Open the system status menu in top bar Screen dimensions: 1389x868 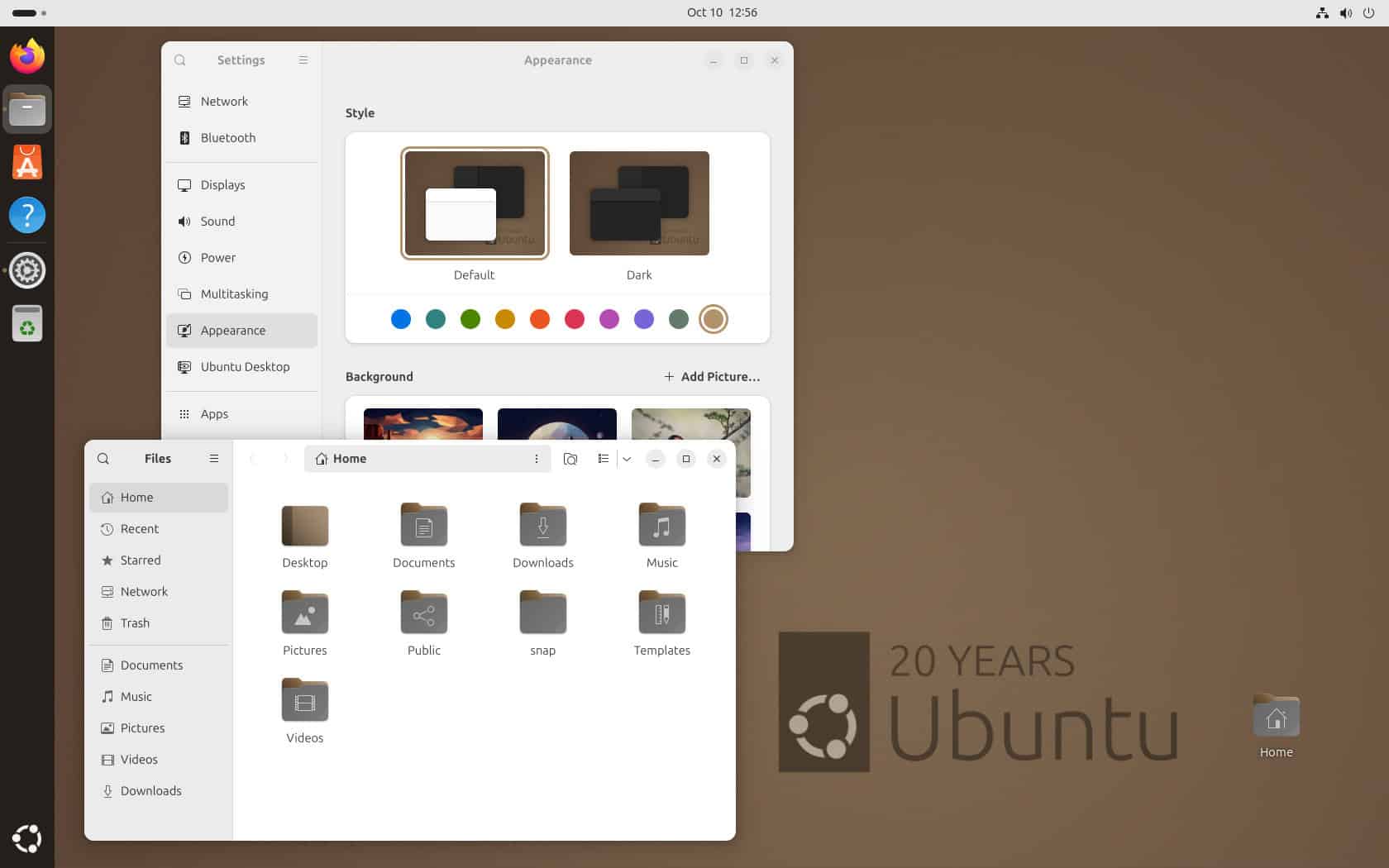1345,12
